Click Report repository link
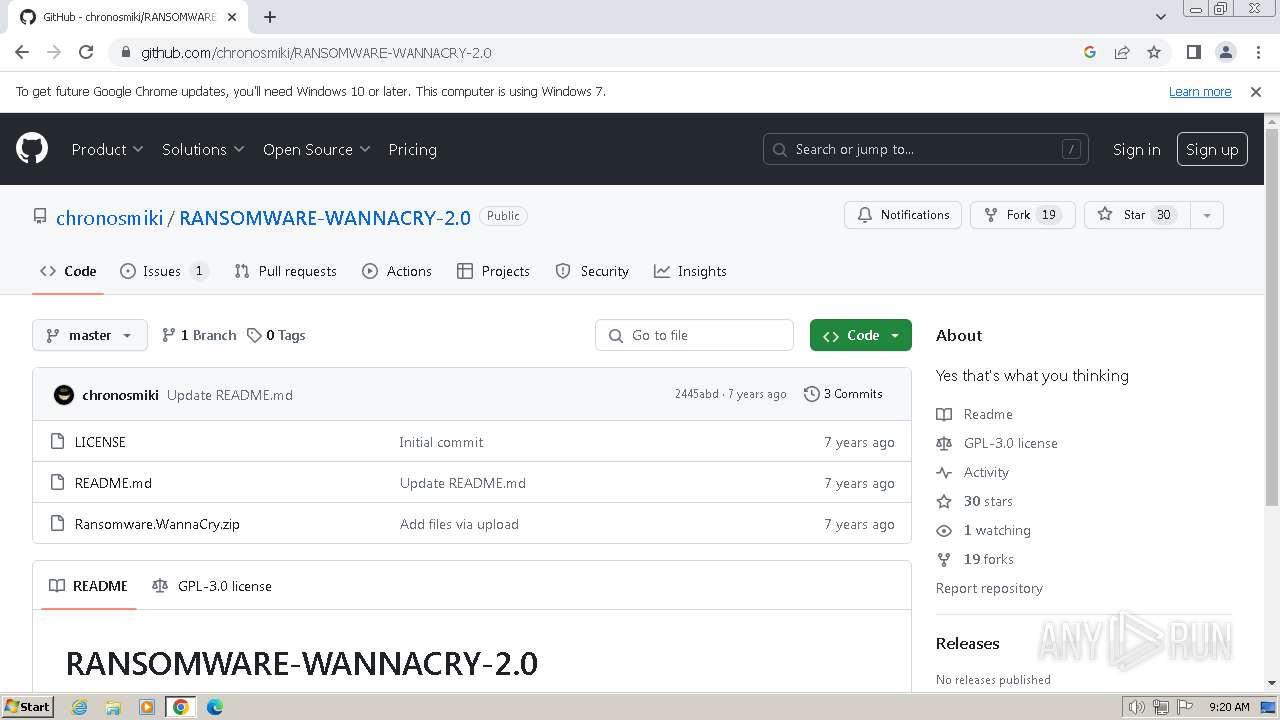 click(989, 588)
